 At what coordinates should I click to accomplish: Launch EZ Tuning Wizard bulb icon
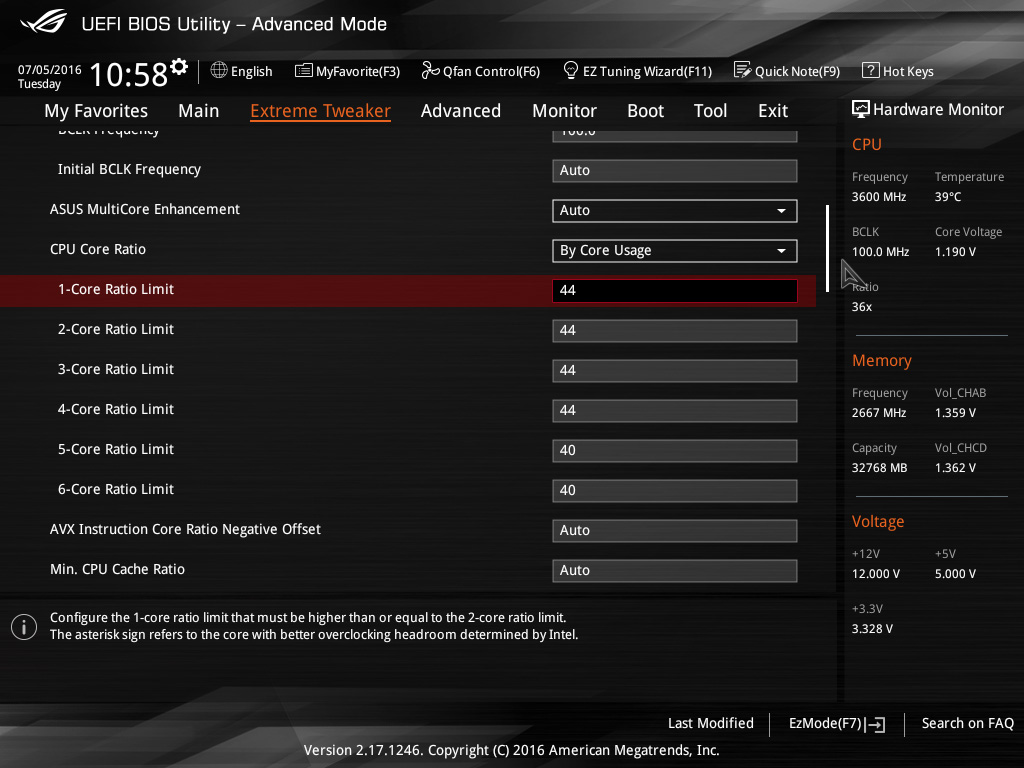click(x=570, y=70)
